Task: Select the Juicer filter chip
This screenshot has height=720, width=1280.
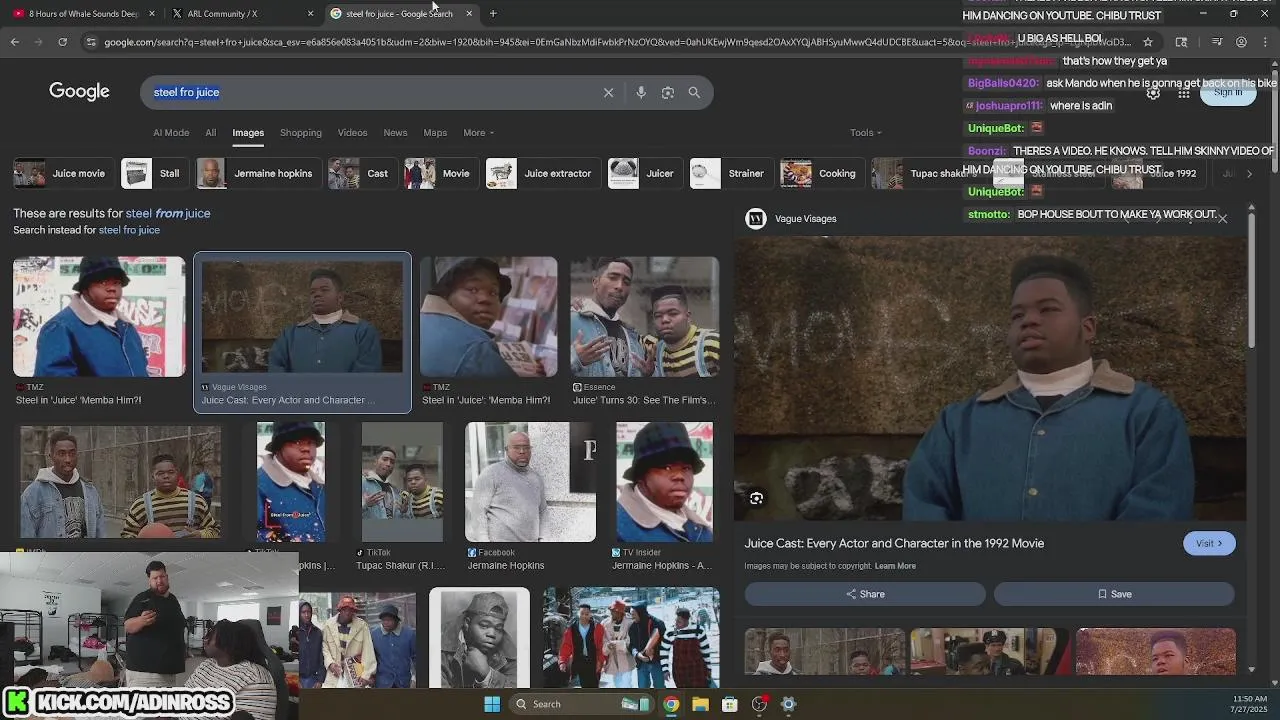Action: (643, 173)
